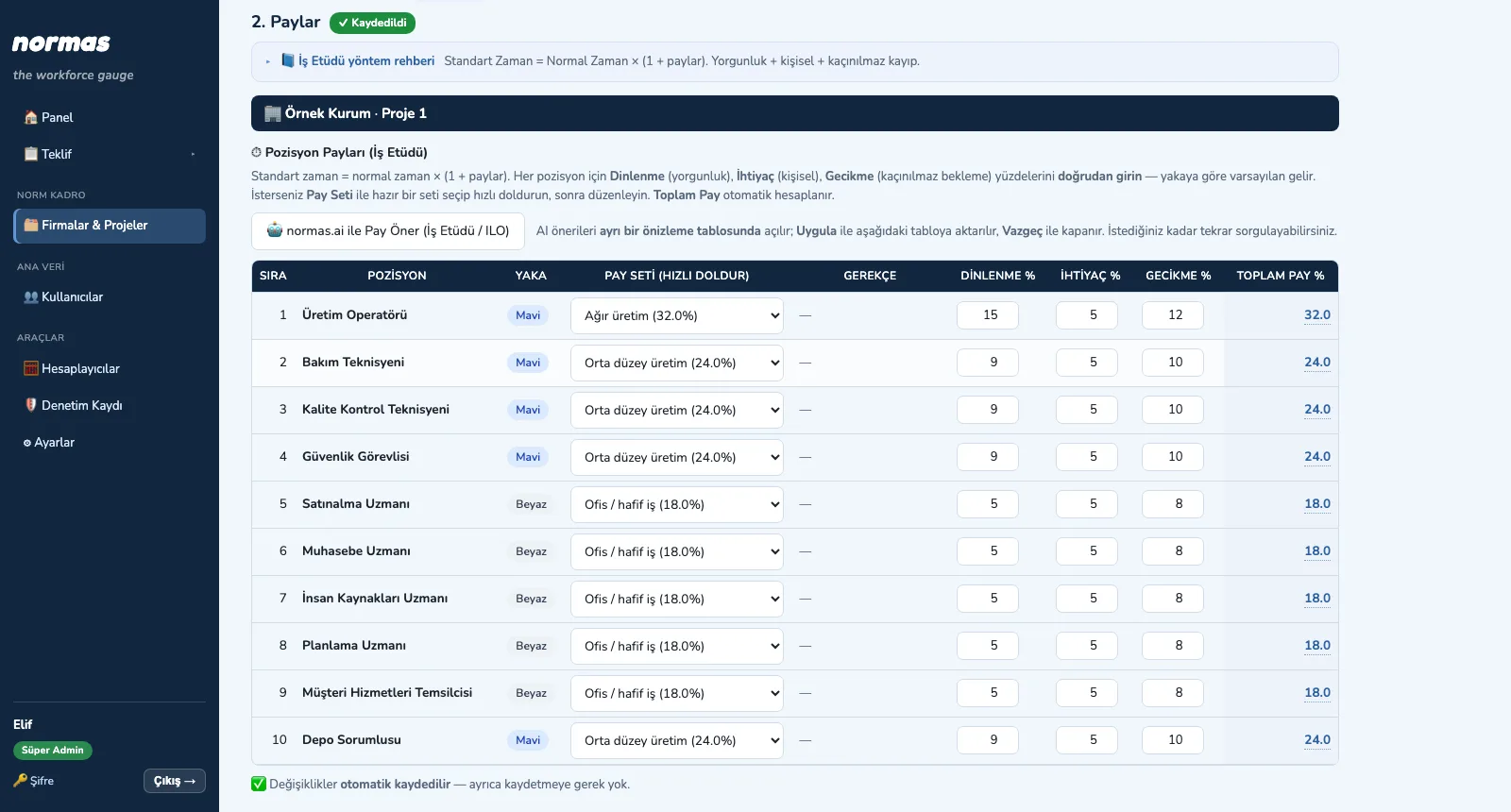
Task: Click normas.ai ile Pay Öner button
Action: [x=388, y=231]
